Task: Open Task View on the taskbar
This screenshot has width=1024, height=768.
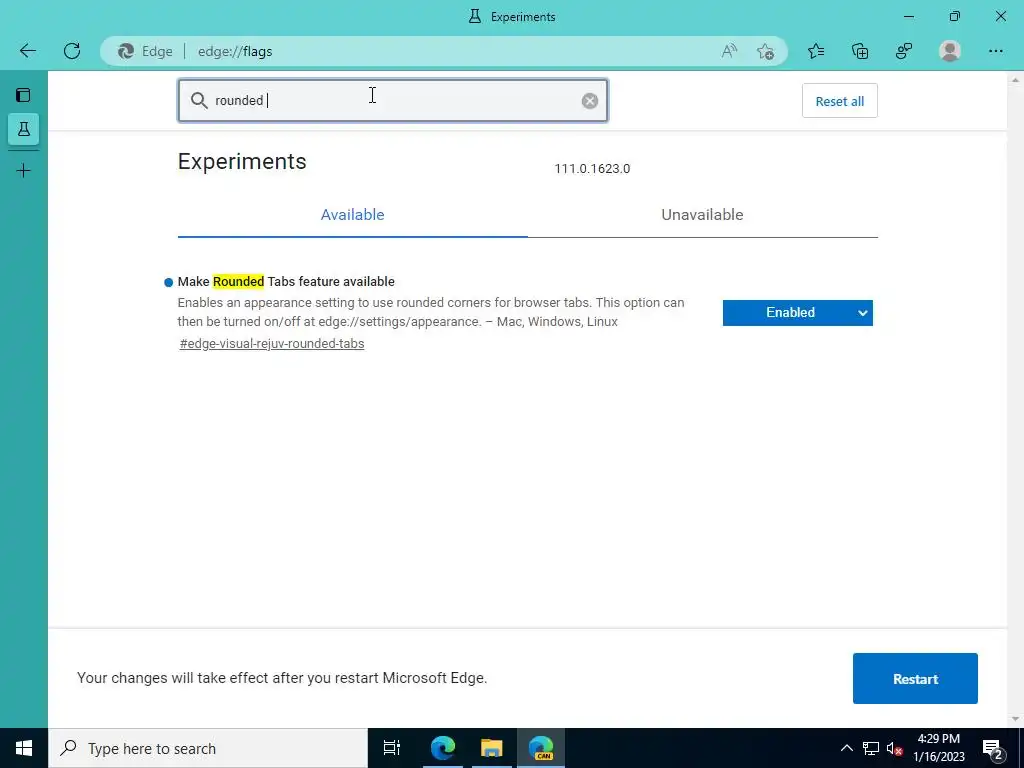Action: [392, 748]
